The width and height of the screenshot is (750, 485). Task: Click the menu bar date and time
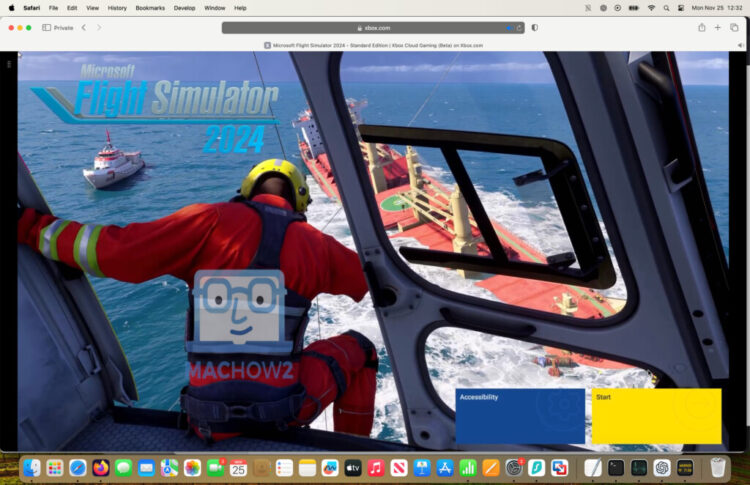pyautogui.click(x=717, y=8)
